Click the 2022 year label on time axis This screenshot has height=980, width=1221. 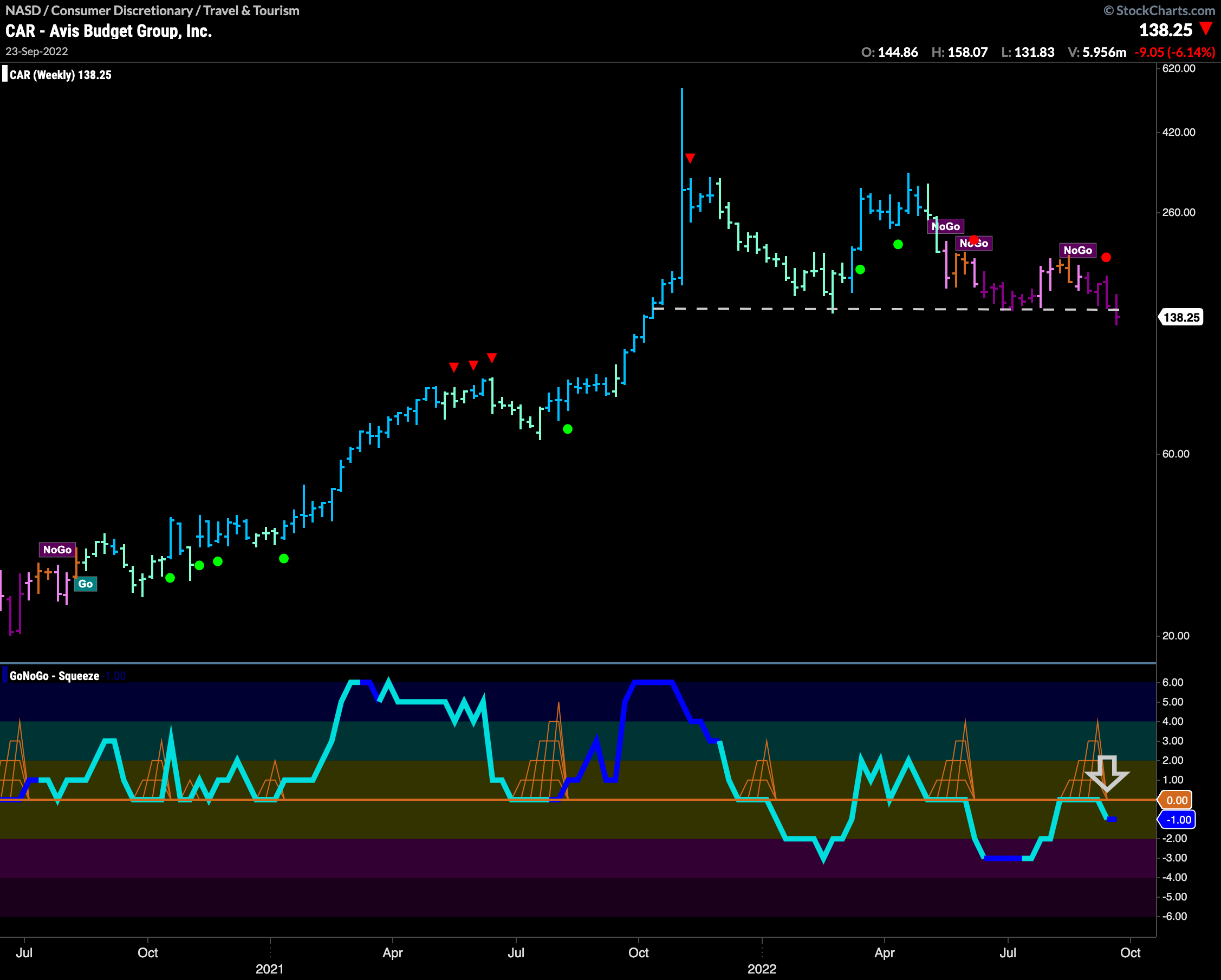762,969
